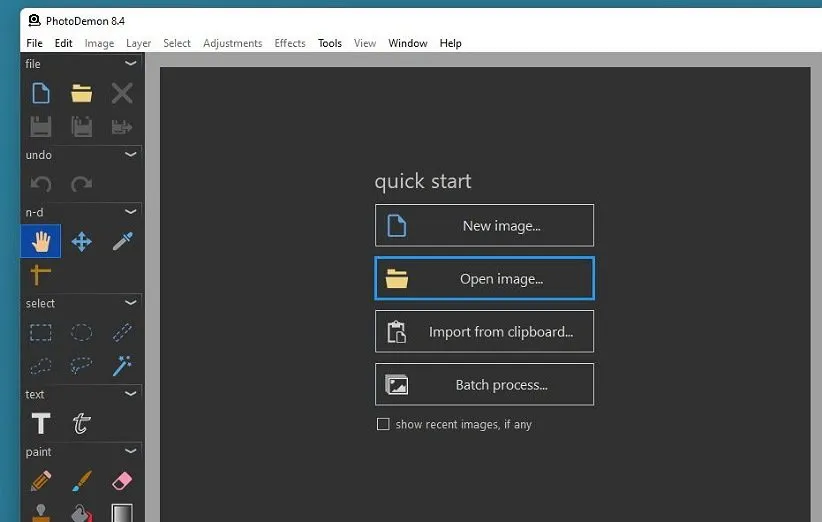This screenshot has width=822, height=522.
Task: Collapse the paint tools section
Action: click(x=130, y=452)
